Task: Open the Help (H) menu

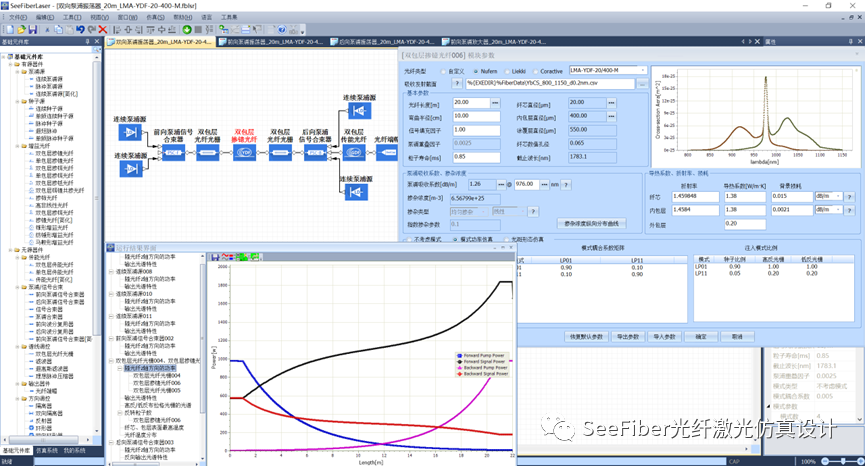Action: pos(183,18)
